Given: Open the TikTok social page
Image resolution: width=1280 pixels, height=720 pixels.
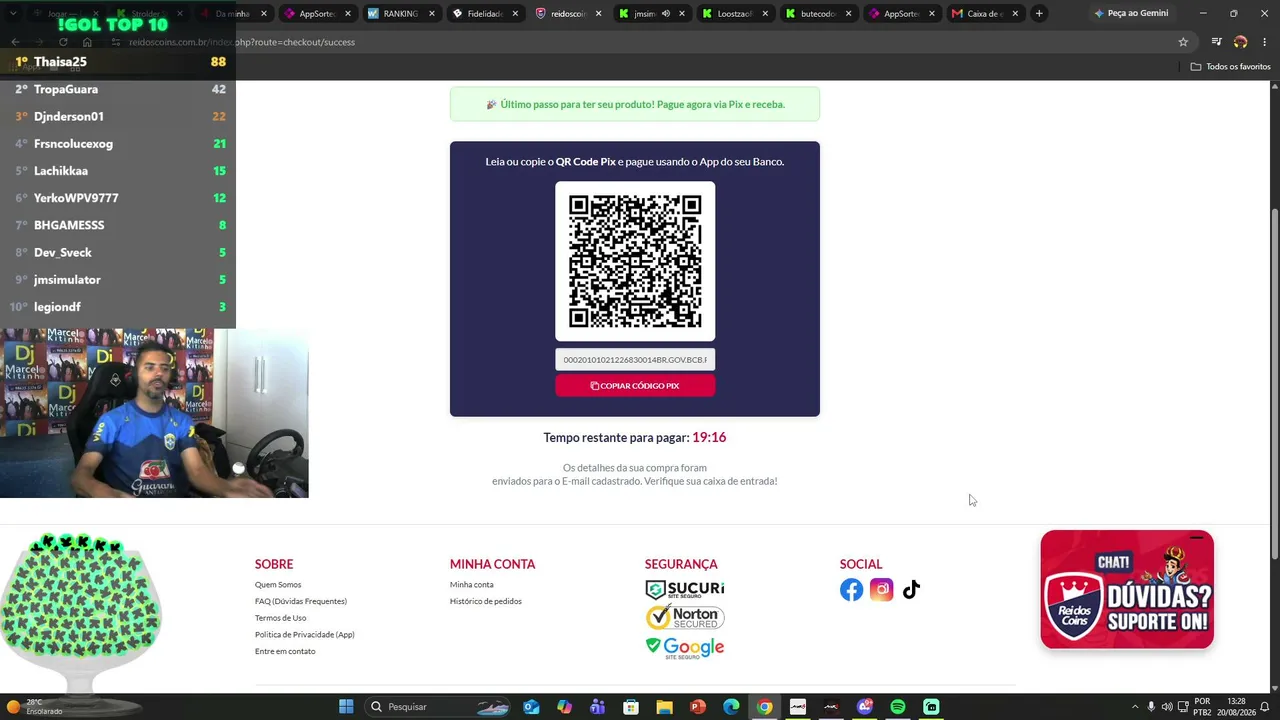Looking at the screenshot, I should [911, 590].
